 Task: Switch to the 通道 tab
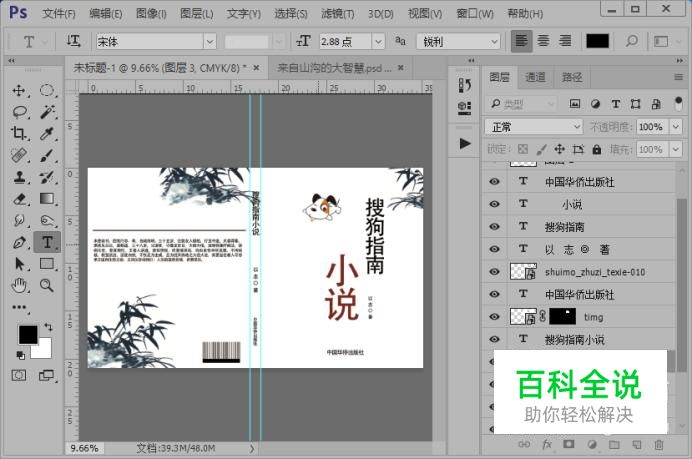click(535, 77)
